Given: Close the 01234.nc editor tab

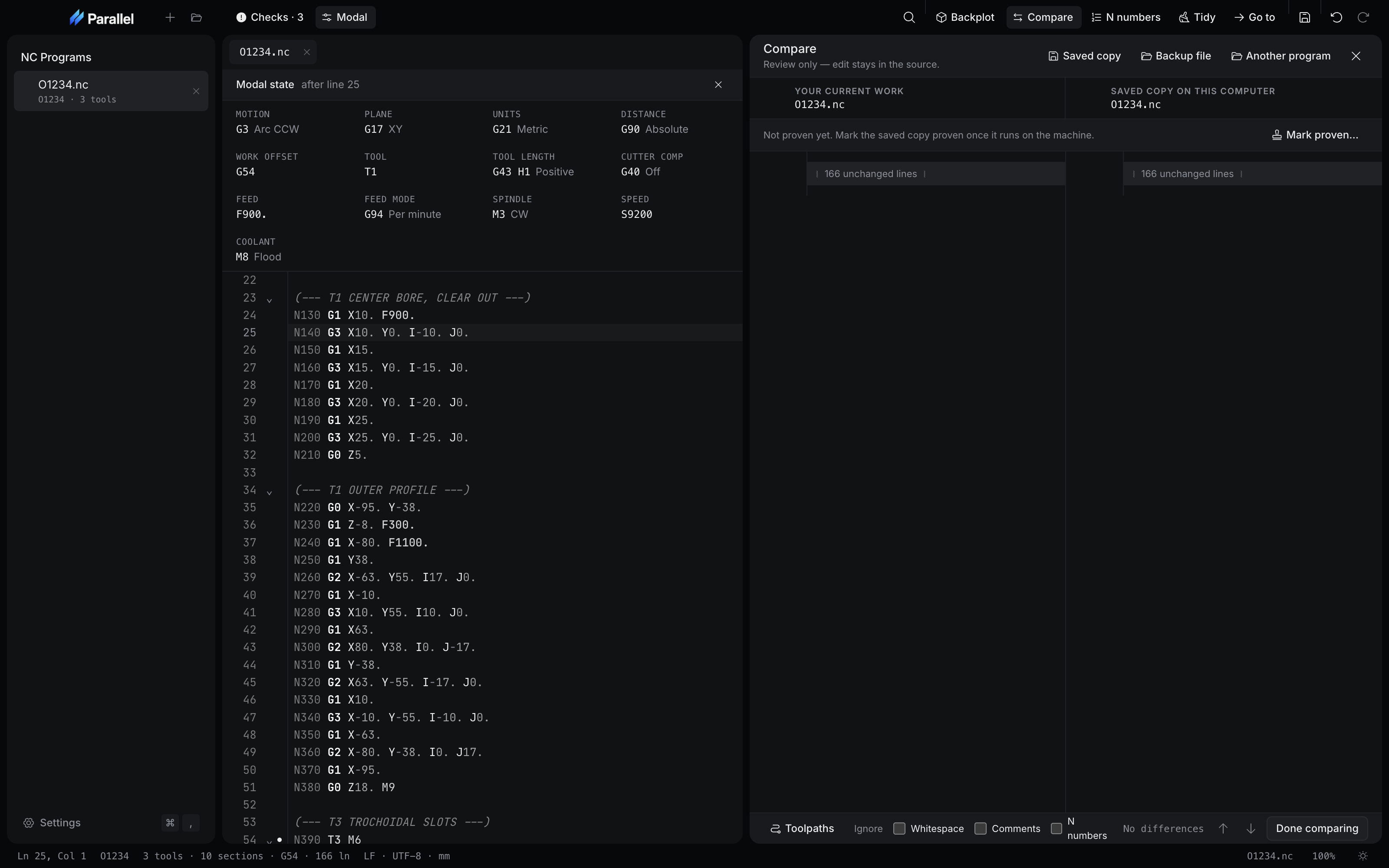Looking at the screenshot, I should pyautogui.click(x=307, y=52).
